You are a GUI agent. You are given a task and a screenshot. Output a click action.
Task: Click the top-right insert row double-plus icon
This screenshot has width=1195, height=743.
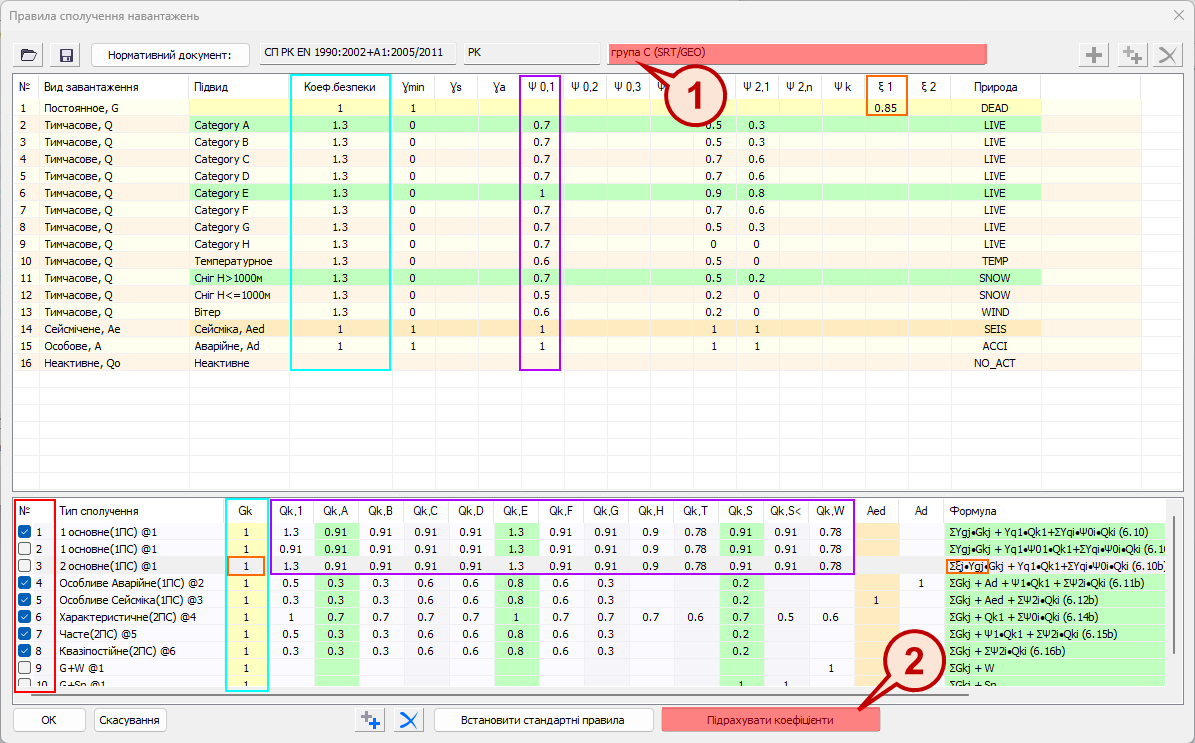1131,55
